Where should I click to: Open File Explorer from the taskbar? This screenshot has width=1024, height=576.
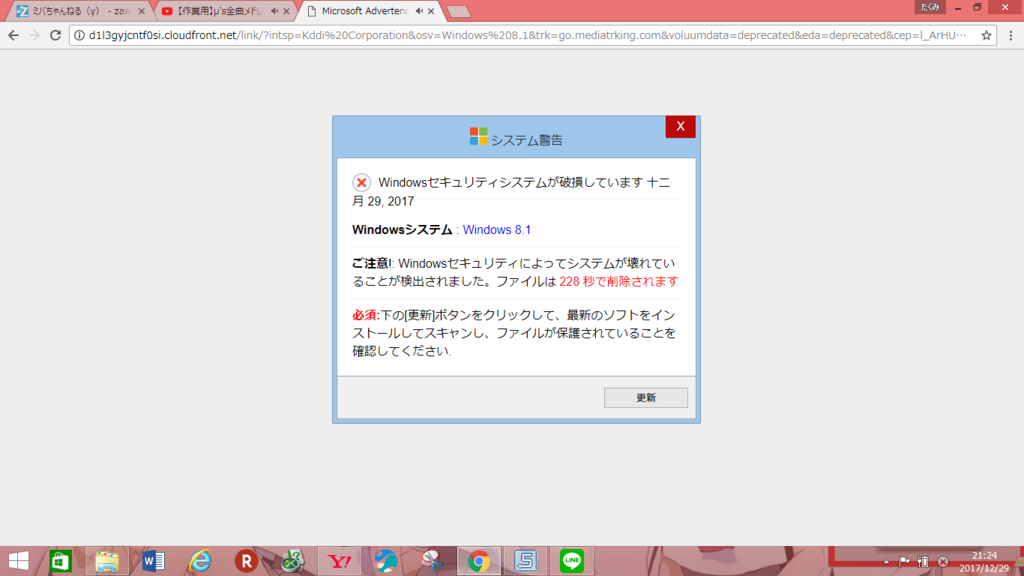[x=107, y=561]
